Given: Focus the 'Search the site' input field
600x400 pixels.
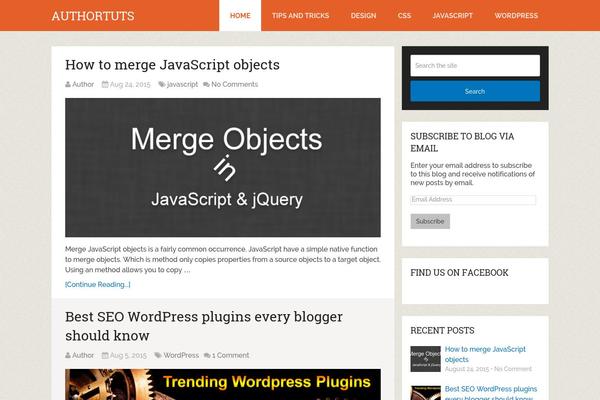Looking at the screenshot, I should [x=475, y=65].
